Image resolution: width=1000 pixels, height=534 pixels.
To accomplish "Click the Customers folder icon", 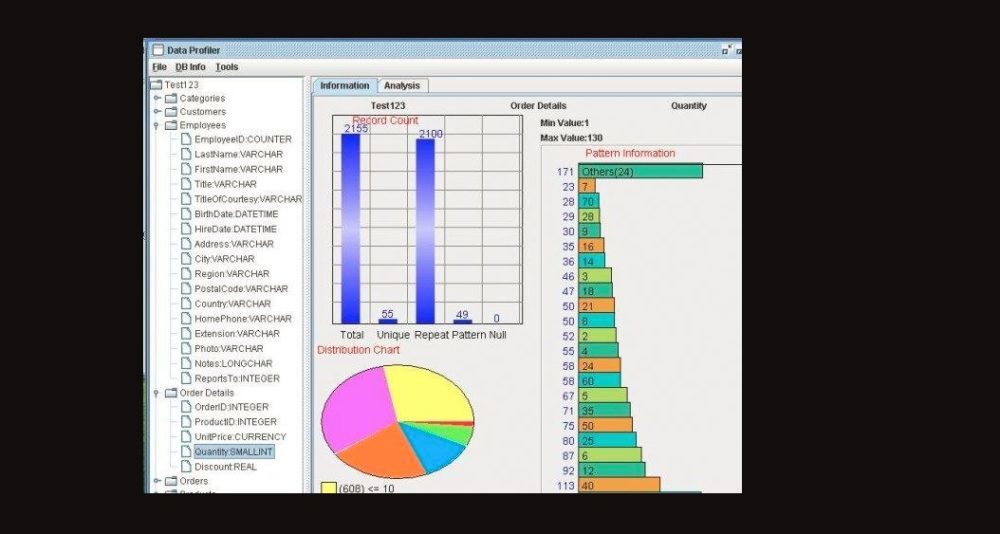I will (x=171, y=112).
